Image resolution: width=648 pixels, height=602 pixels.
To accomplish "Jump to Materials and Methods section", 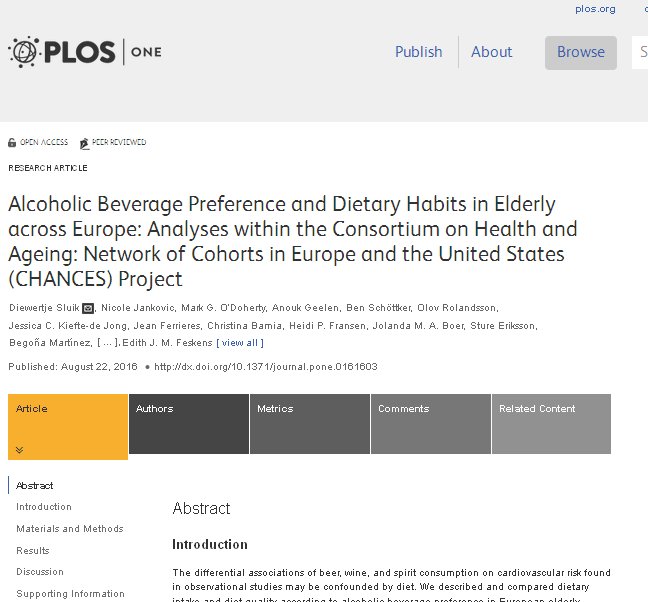I will pyautogui.click(x=70, y=529).
